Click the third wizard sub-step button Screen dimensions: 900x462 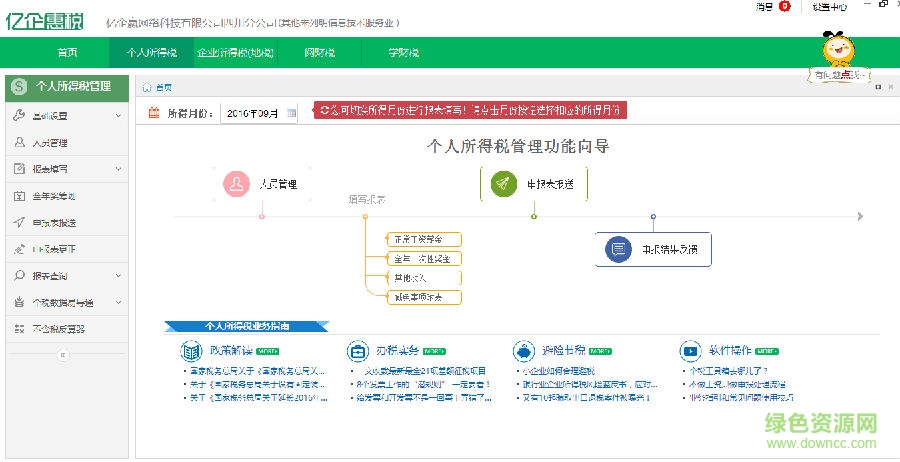[424, 278]
